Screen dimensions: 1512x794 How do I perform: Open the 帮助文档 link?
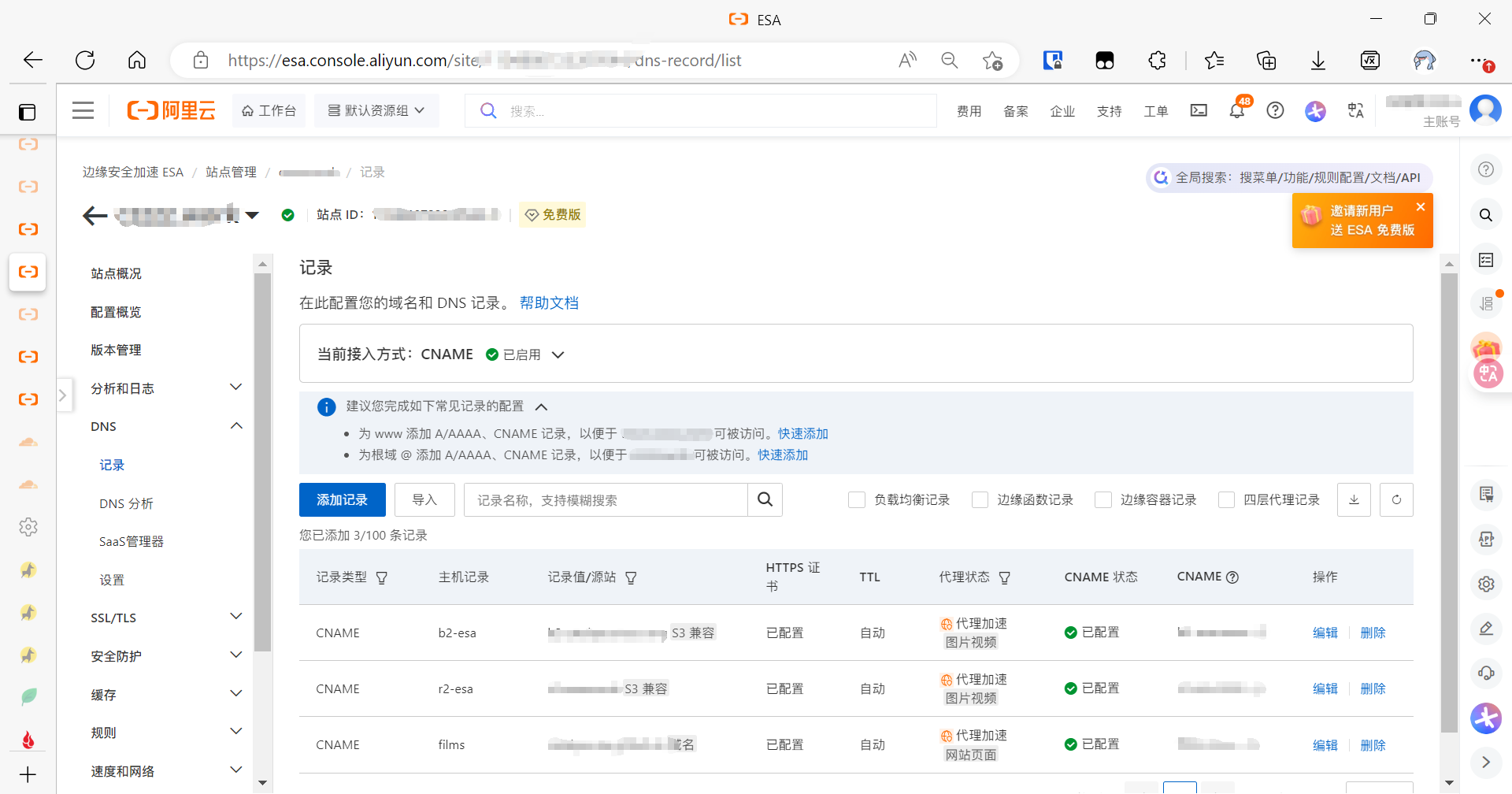coord(549,302)
